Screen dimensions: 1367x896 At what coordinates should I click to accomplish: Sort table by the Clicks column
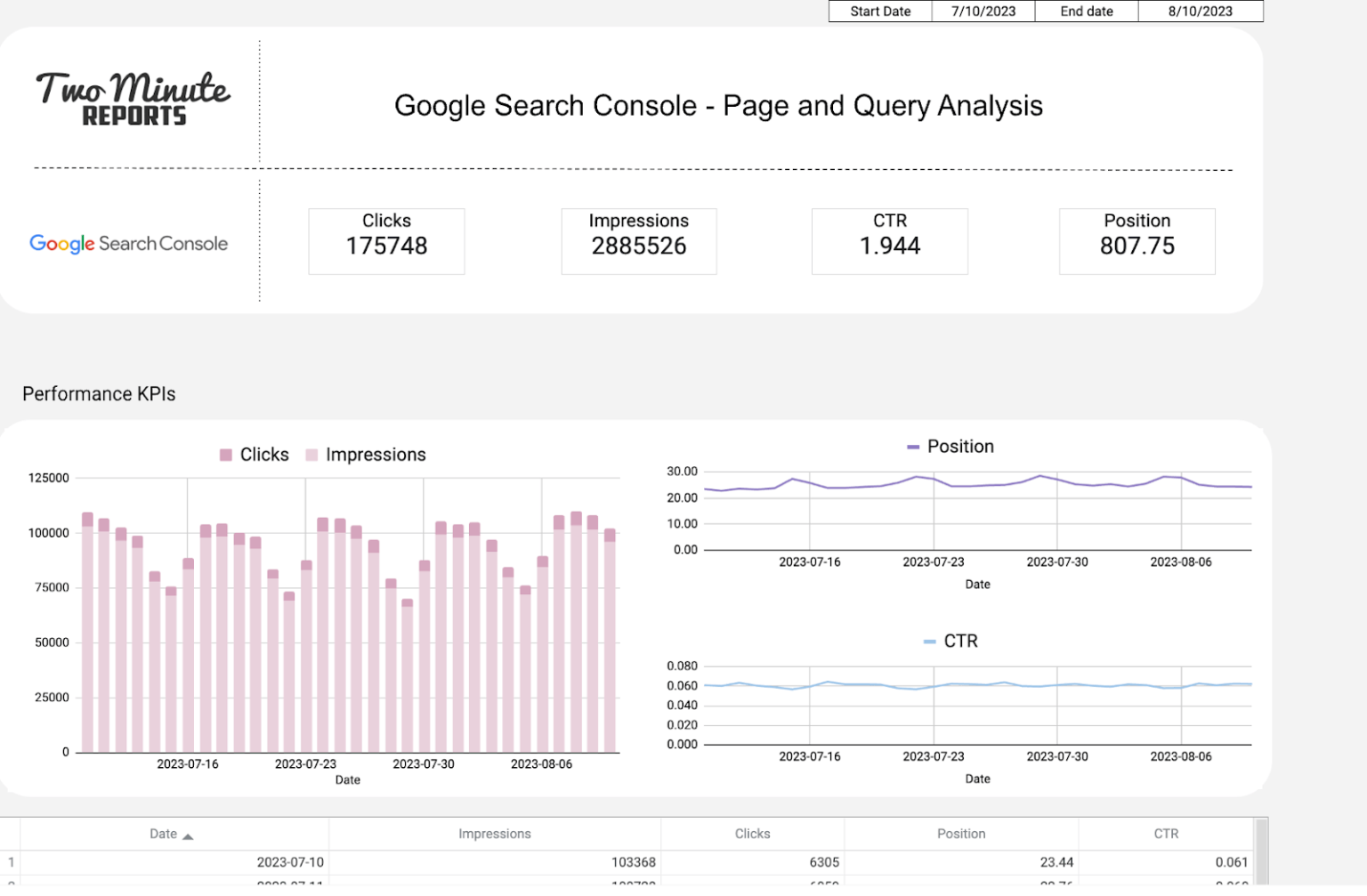tap(752, 834)
